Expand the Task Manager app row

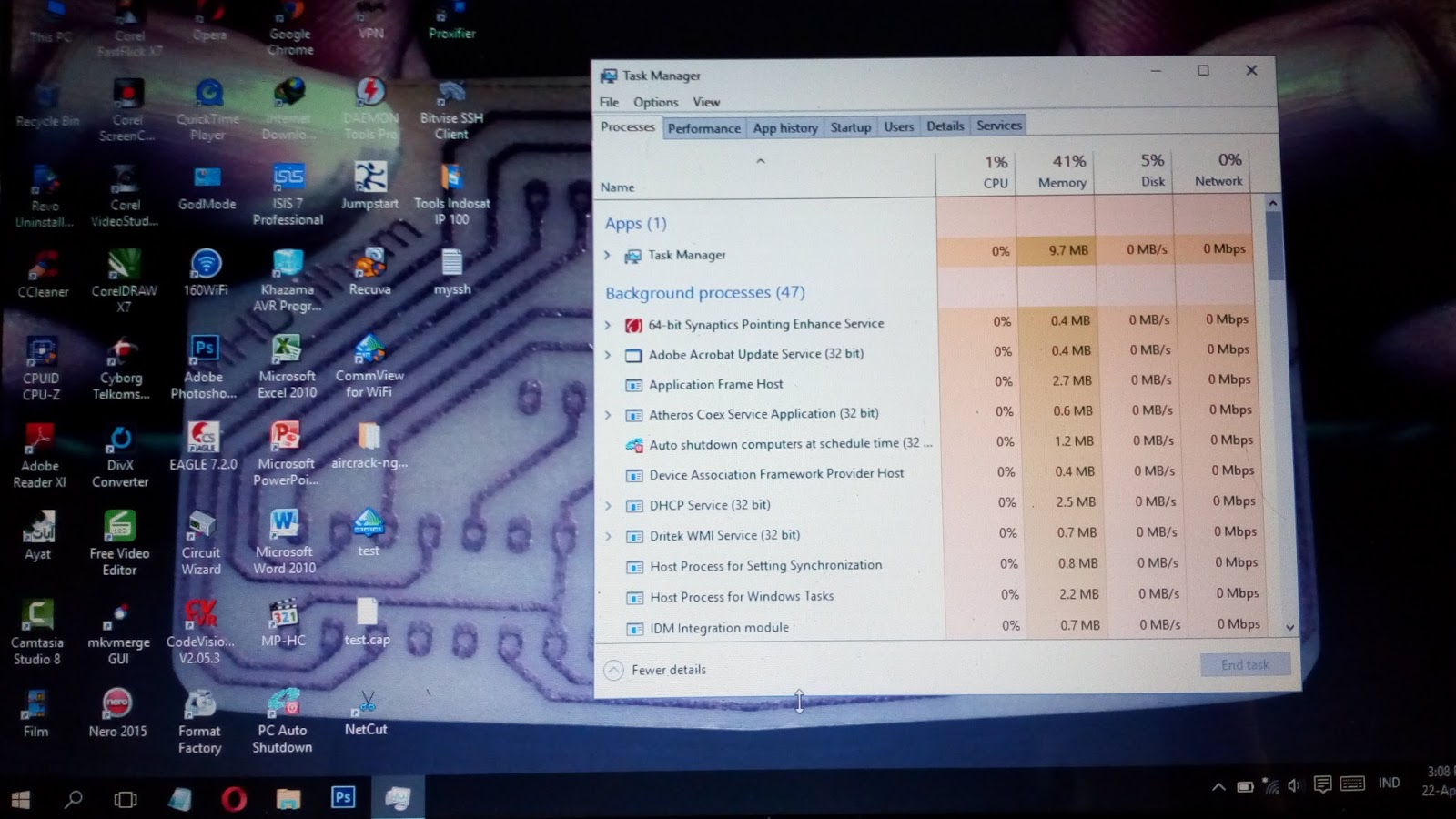coord(607,256)
